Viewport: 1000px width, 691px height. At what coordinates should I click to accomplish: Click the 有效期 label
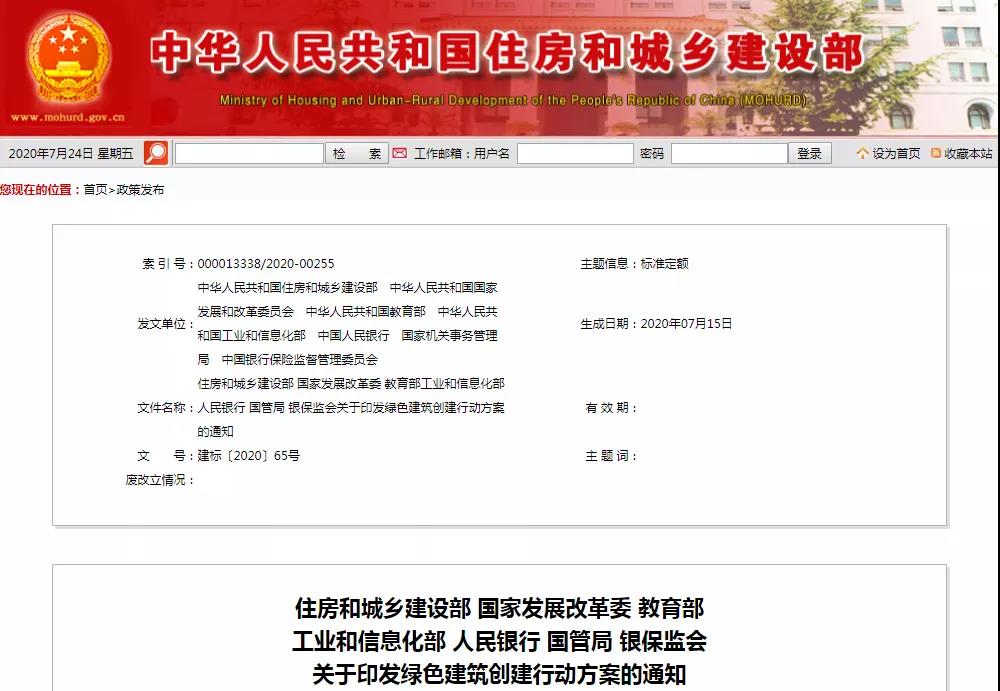610,408
